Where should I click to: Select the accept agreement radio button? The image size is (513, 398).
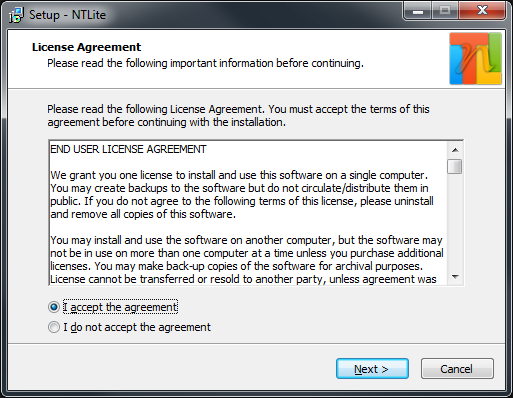pyautogui.click(x=54, y=307)
